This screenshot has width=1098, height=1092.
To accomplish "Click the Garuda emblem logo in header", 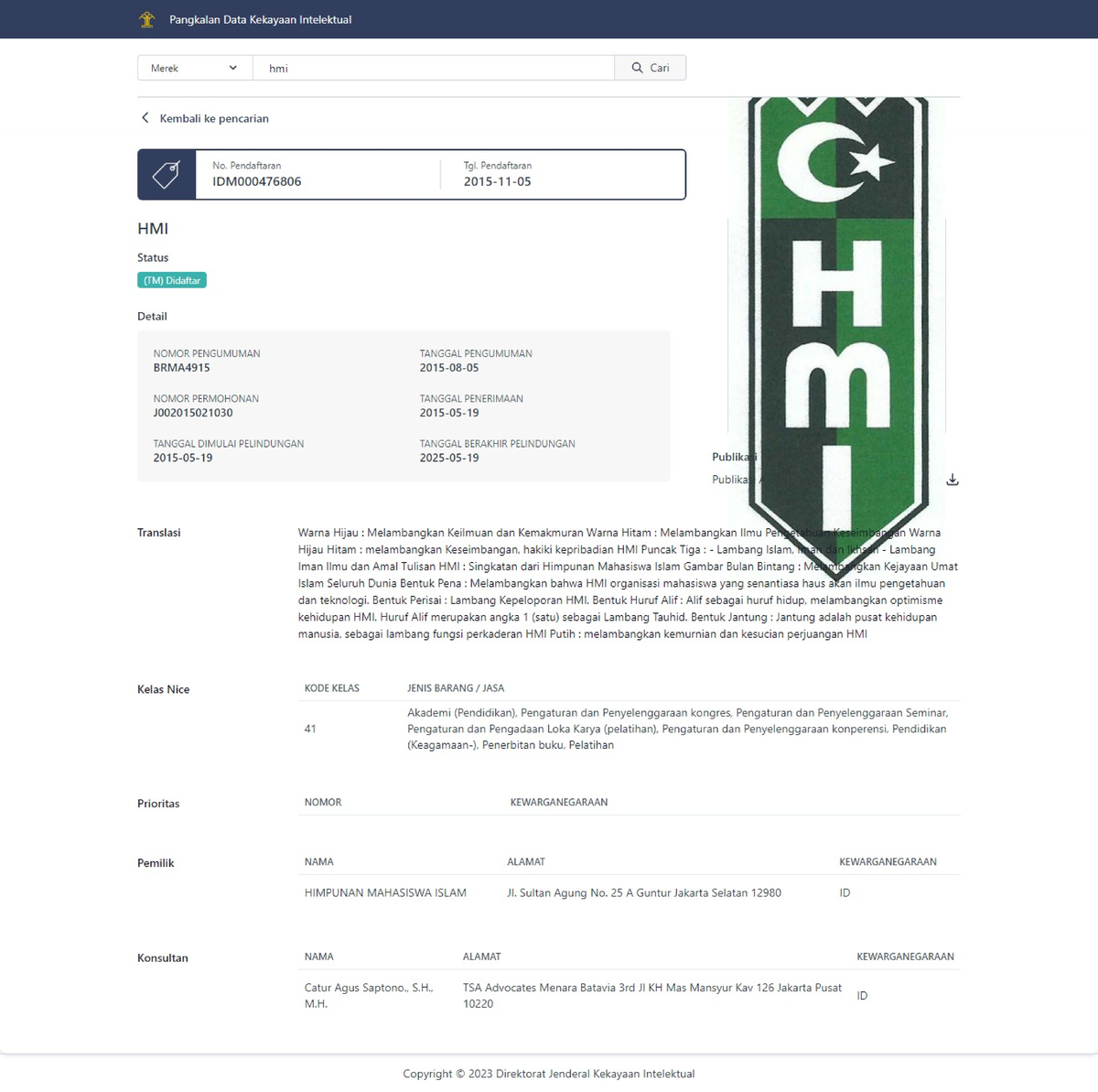I will (x=146, y=19).
